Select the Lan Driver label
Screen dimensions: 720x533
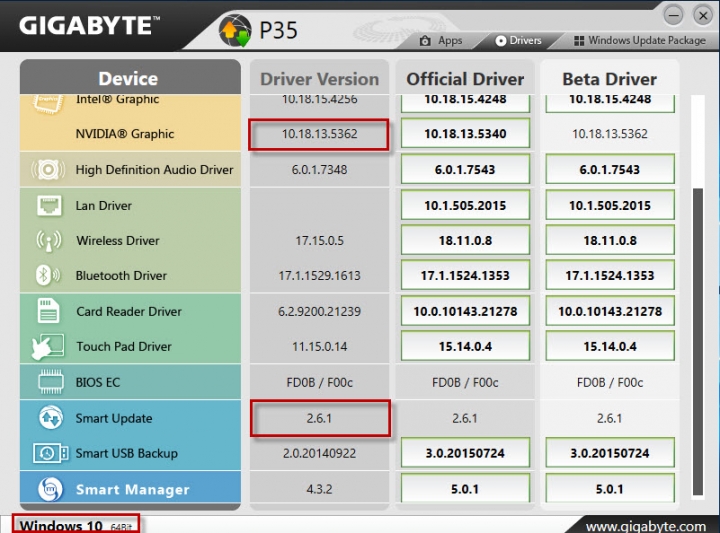tap(103, 206)
